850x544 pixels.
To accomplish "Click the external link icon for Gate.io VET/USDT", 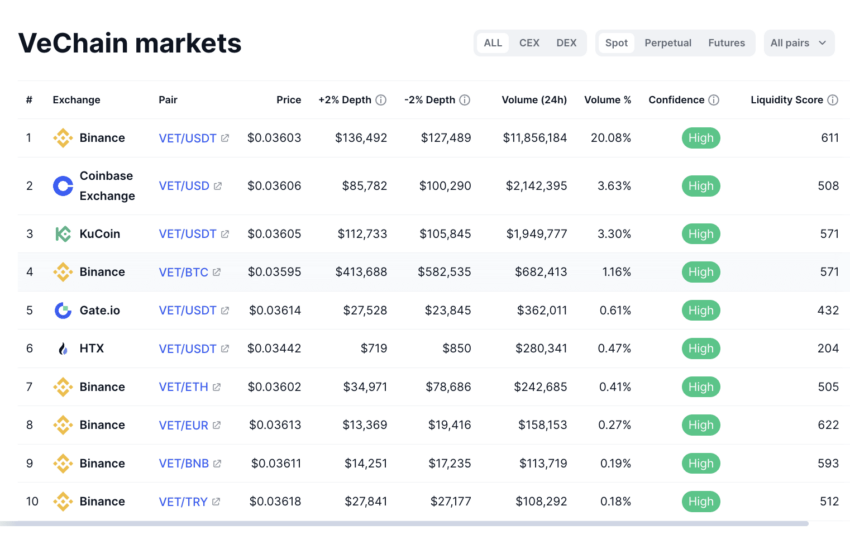I will pyautogui.click(x=225, y=310).
